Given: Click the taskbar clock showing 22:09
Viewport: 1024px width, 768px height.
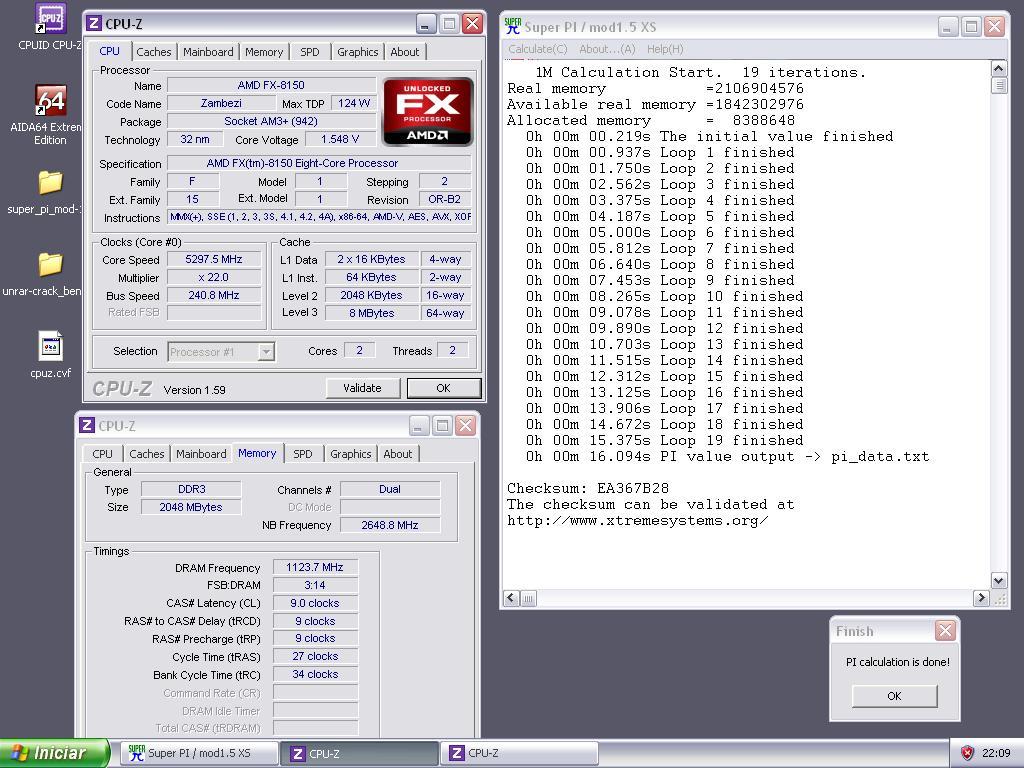Looking at the screenshot, I should coord(996,753).
